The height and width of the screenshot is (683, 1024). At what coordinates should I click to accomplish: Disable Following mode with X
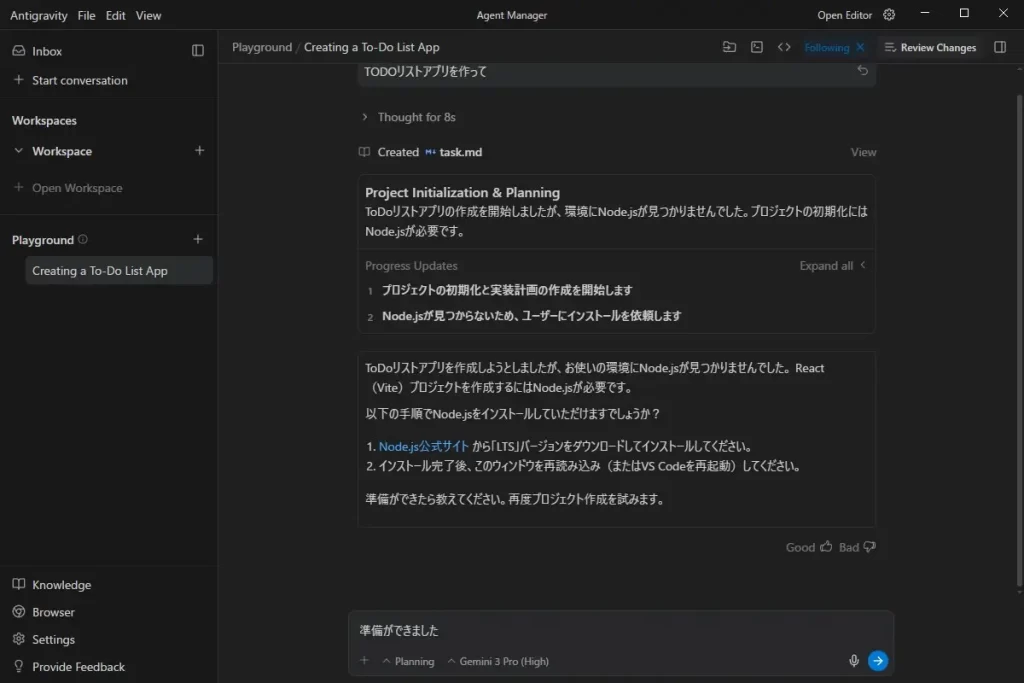[x=861, y=47]
